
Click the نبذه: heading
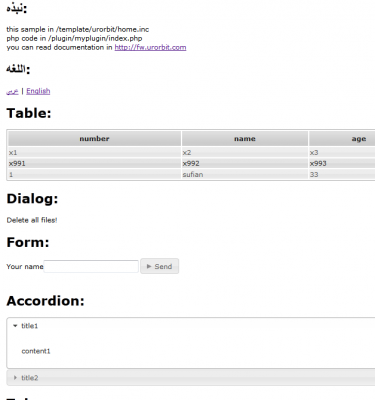[x=17, y=8]
